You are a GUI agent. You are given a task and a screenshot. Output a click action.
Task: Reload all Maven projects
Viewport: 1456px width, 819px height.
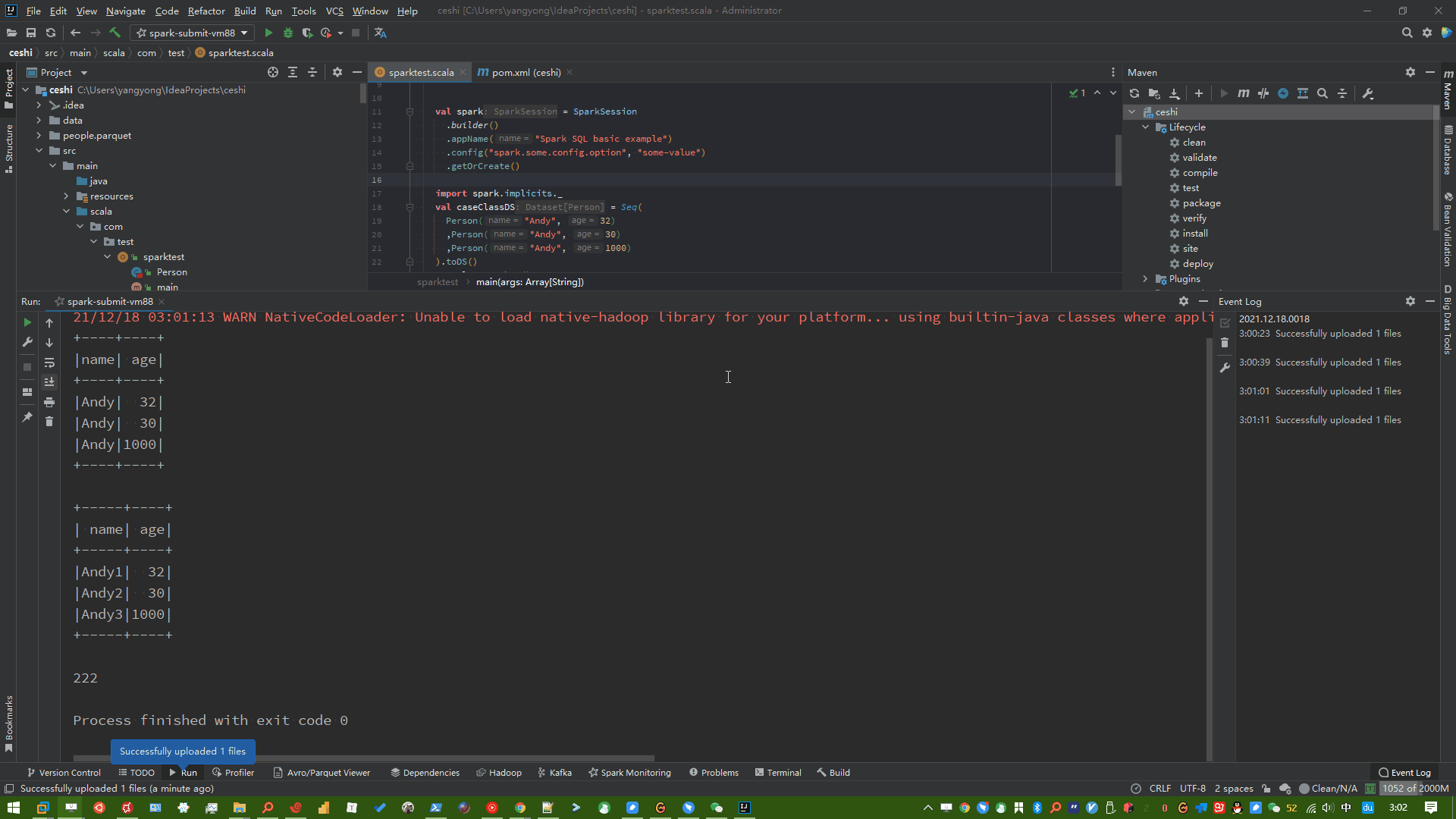pos(1134,93)
